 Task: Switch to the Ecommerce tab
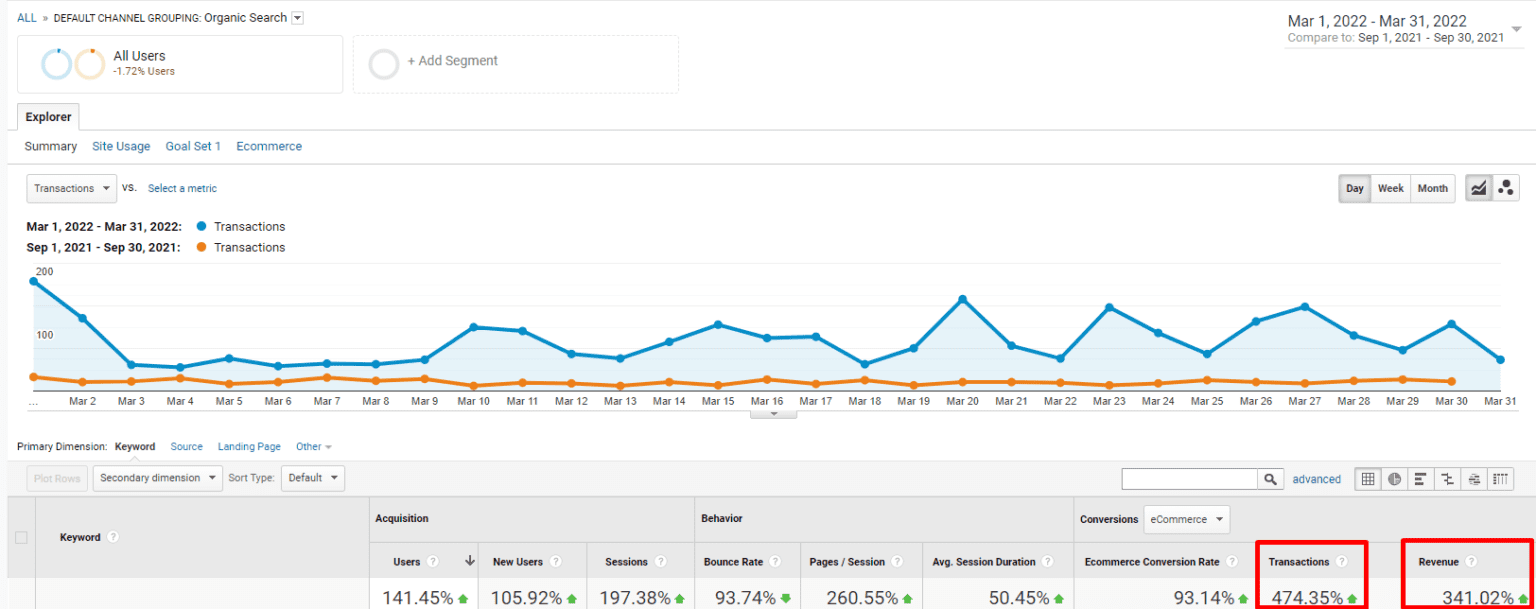269,146
